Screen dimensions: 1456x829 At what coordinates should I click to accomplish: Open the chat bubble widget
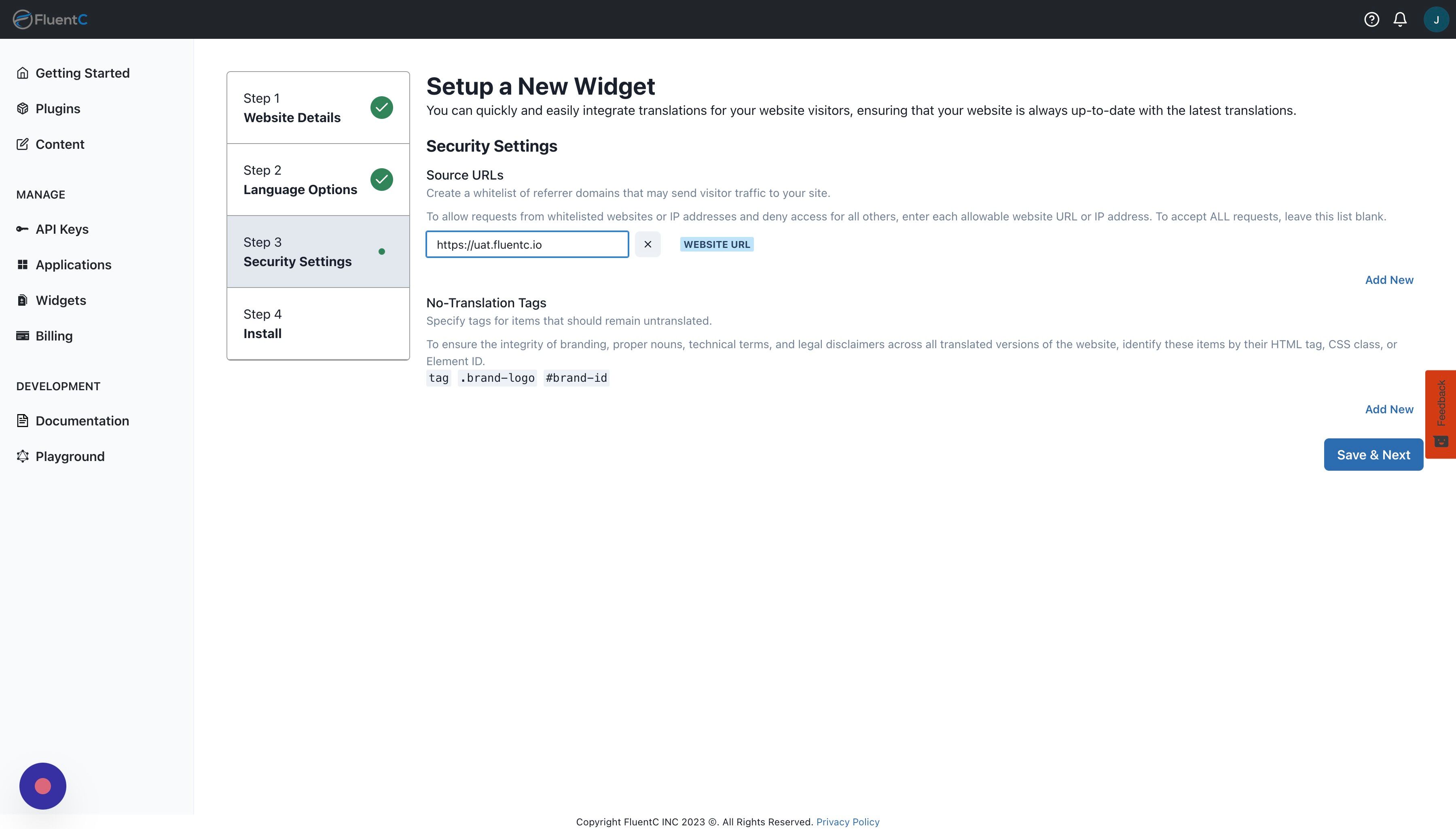pos(43,786)
